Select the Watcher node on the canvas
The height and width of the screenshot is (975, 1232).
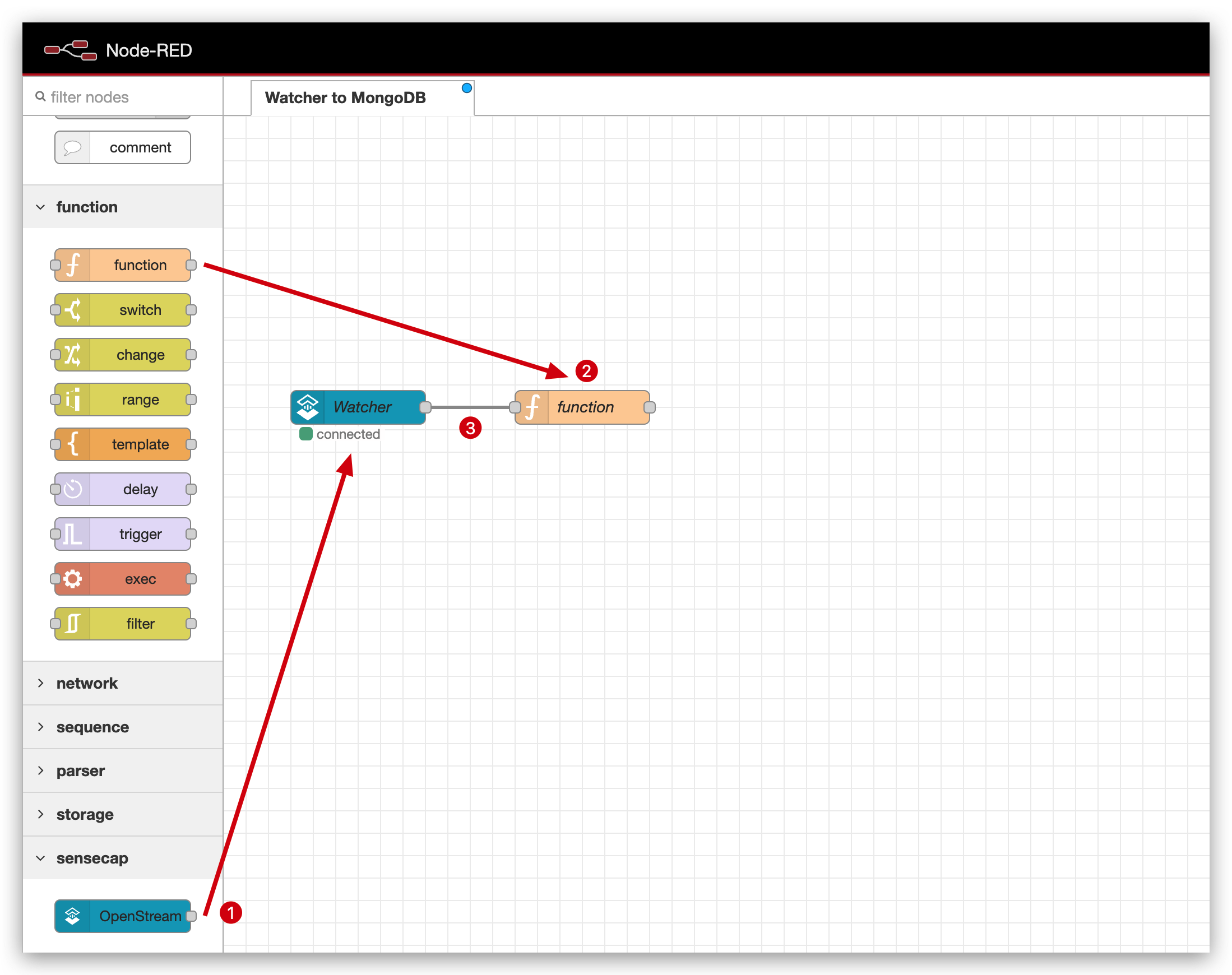click(358, 407)
